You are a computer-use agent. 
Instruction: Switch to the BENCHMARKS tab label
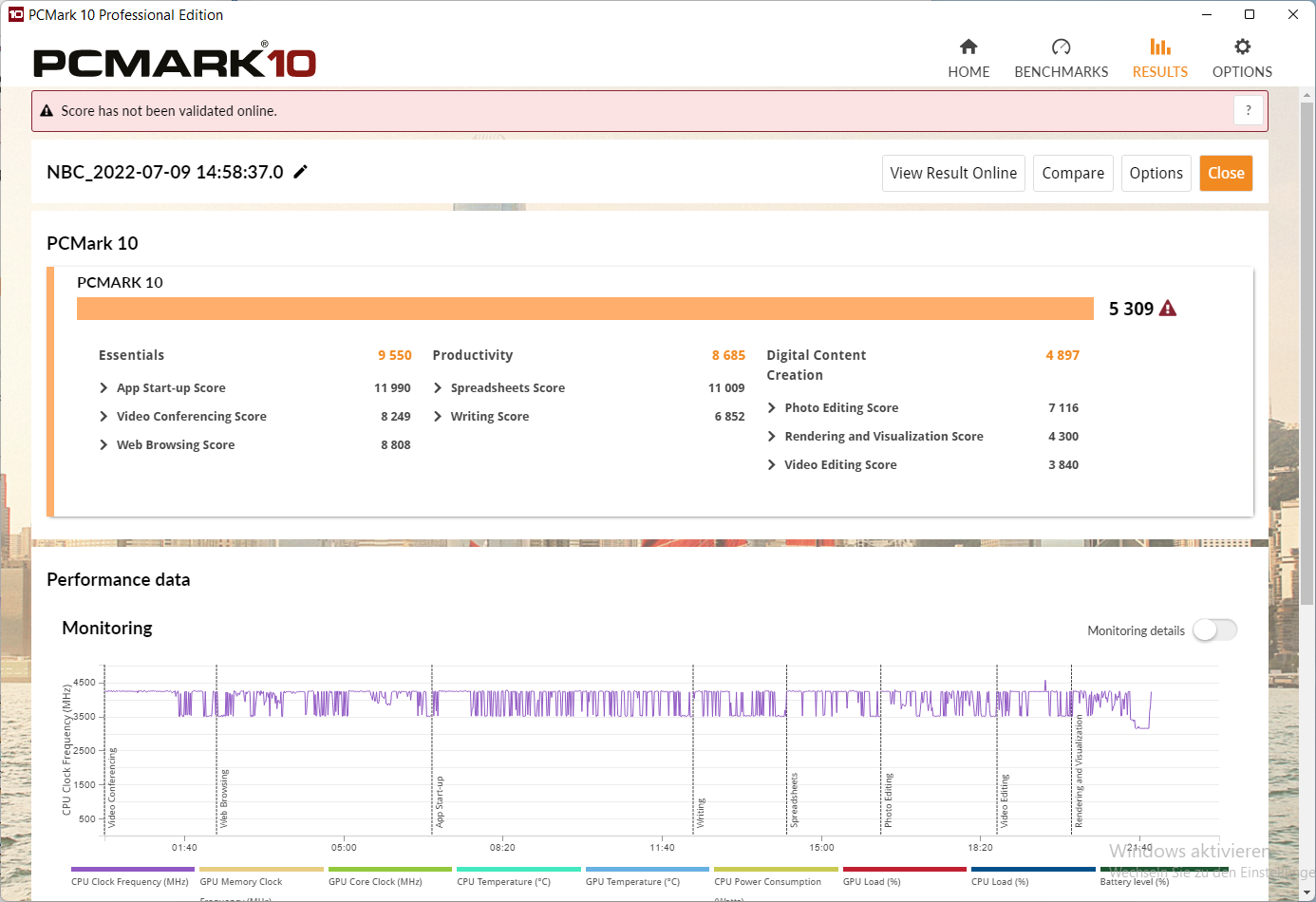click(x=1061, y=72)
